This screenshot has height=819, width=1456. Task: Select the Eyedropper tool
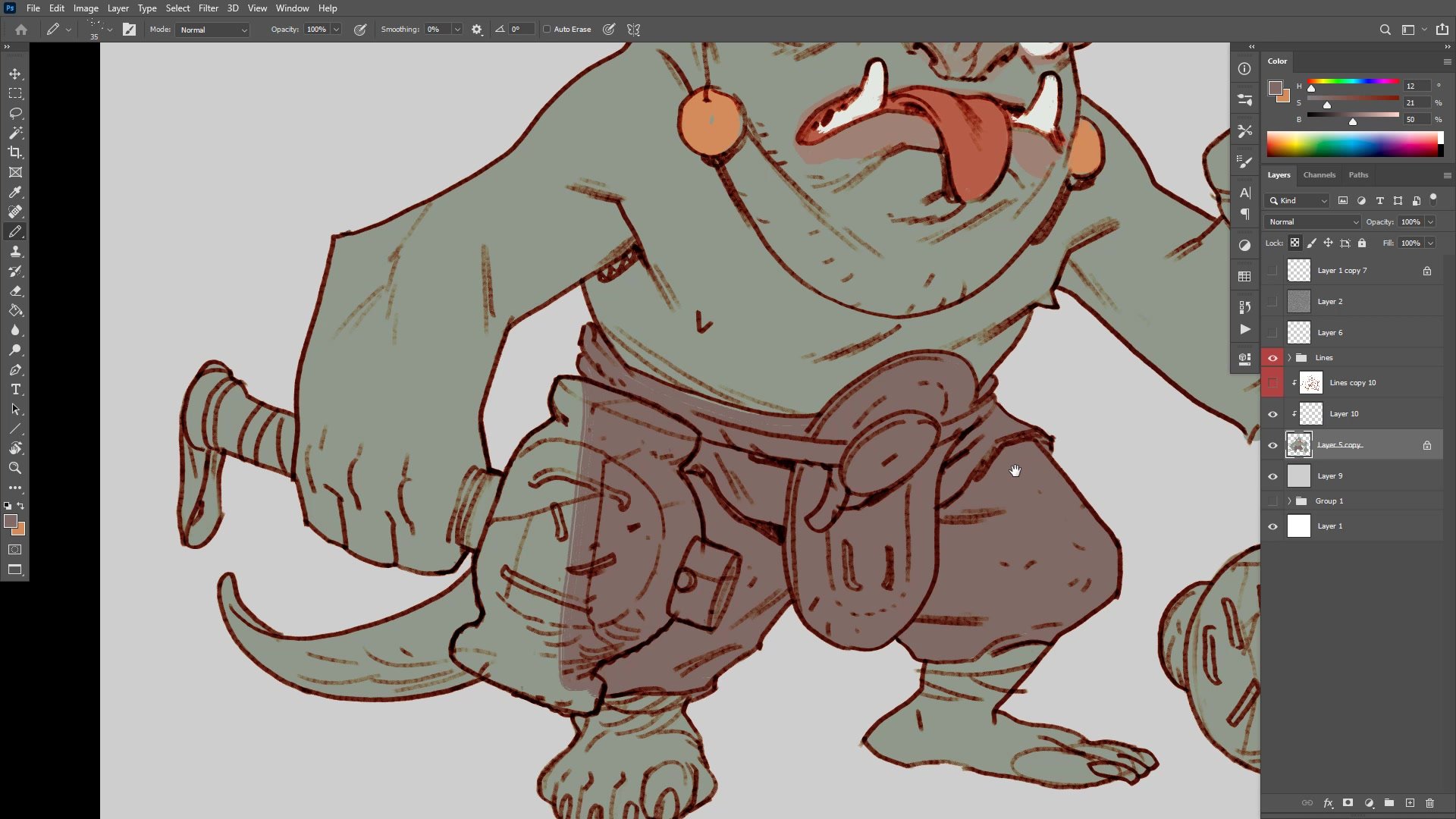coord(15,192)
